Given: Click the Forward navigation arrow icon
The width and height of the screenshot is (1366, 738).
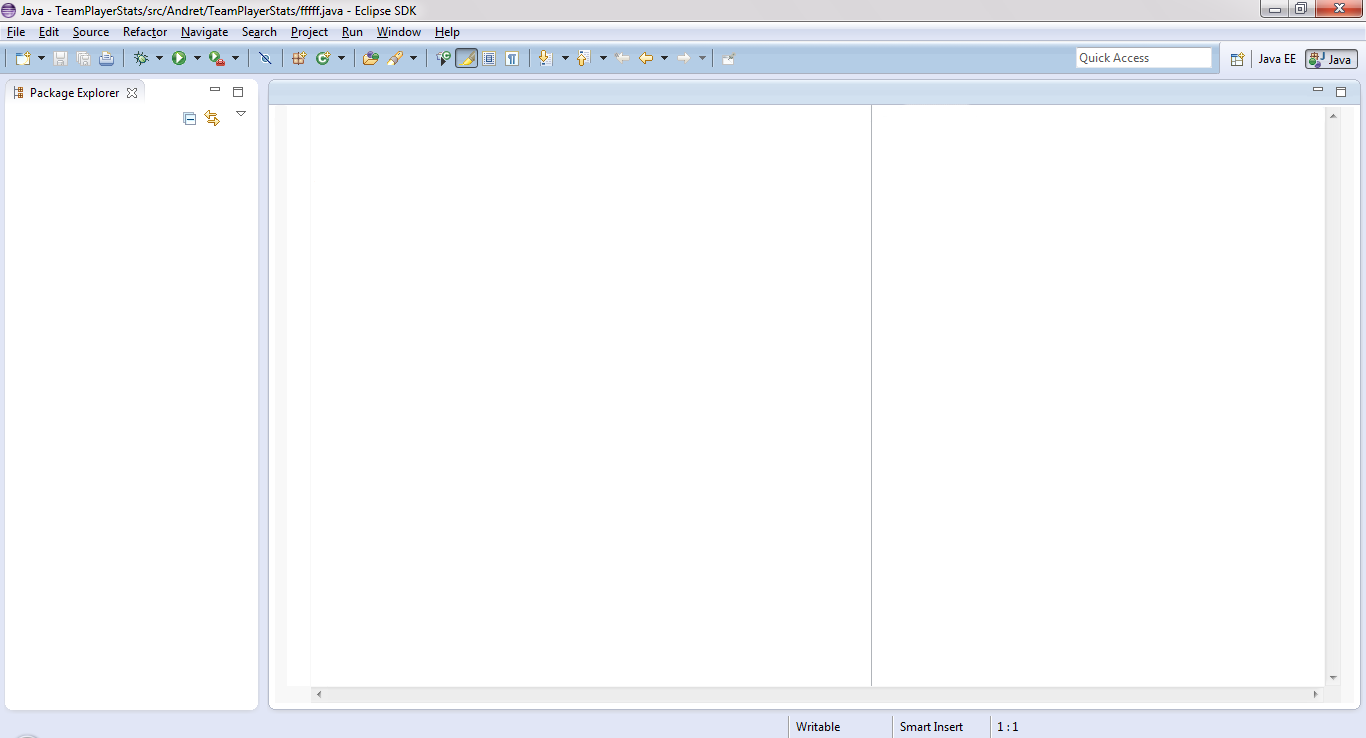Looking at the screenshot, I should (684, 58).
